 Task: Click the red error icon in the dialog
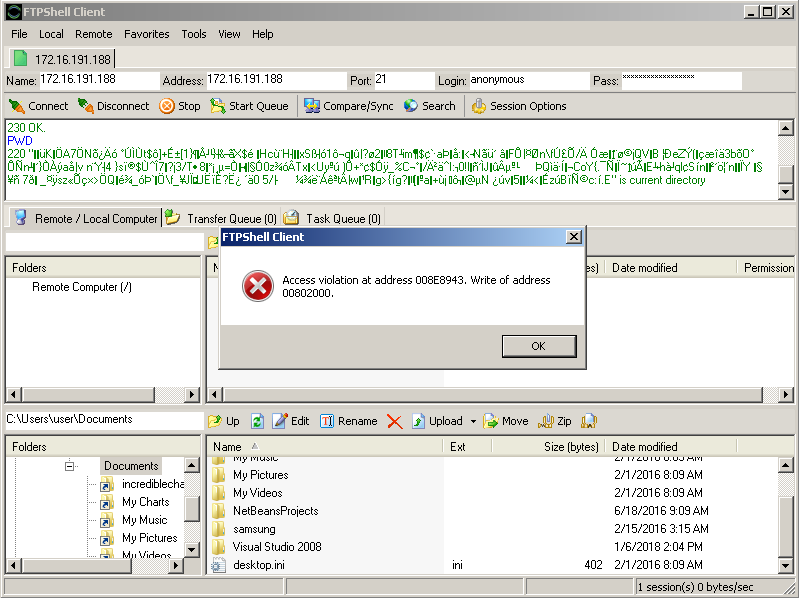tap(258, 286)
